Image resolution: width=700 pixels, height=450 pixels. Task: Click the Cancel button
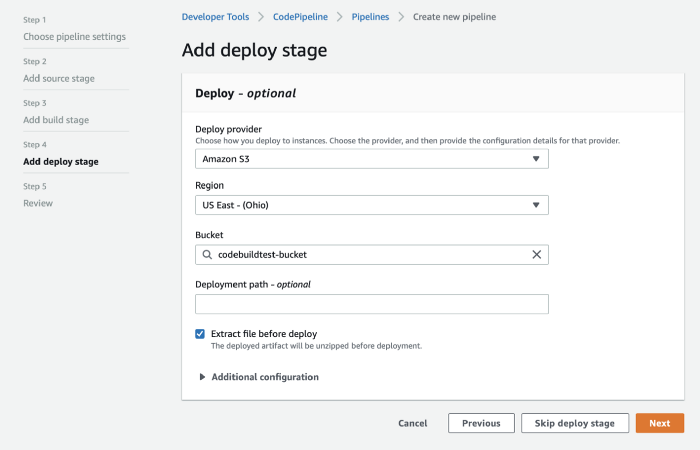(x=412, y=423)
